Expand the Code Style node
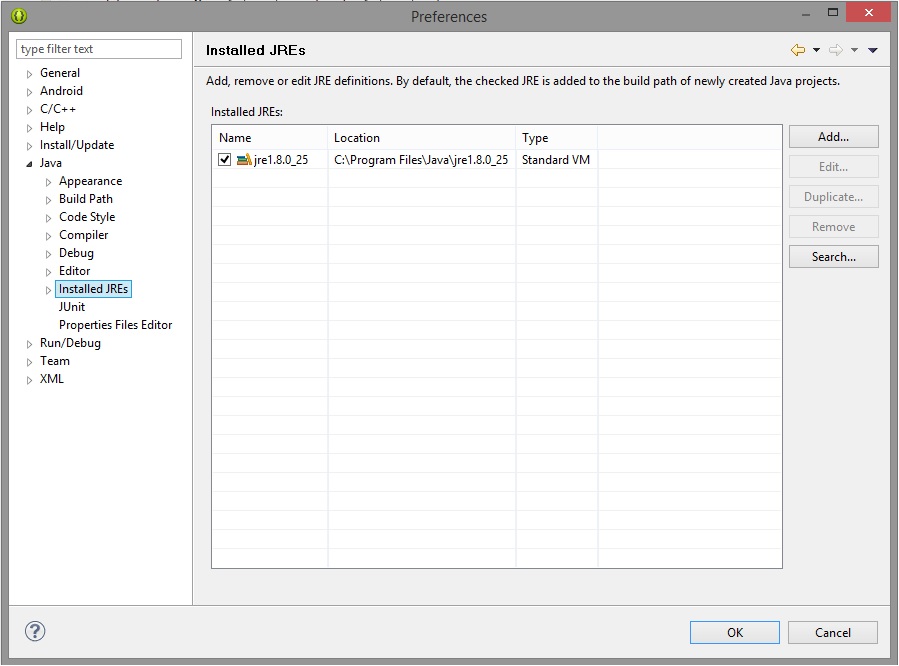Image resolution: width=899 pixels, height=666 pixels. click(x=48, y=218)
